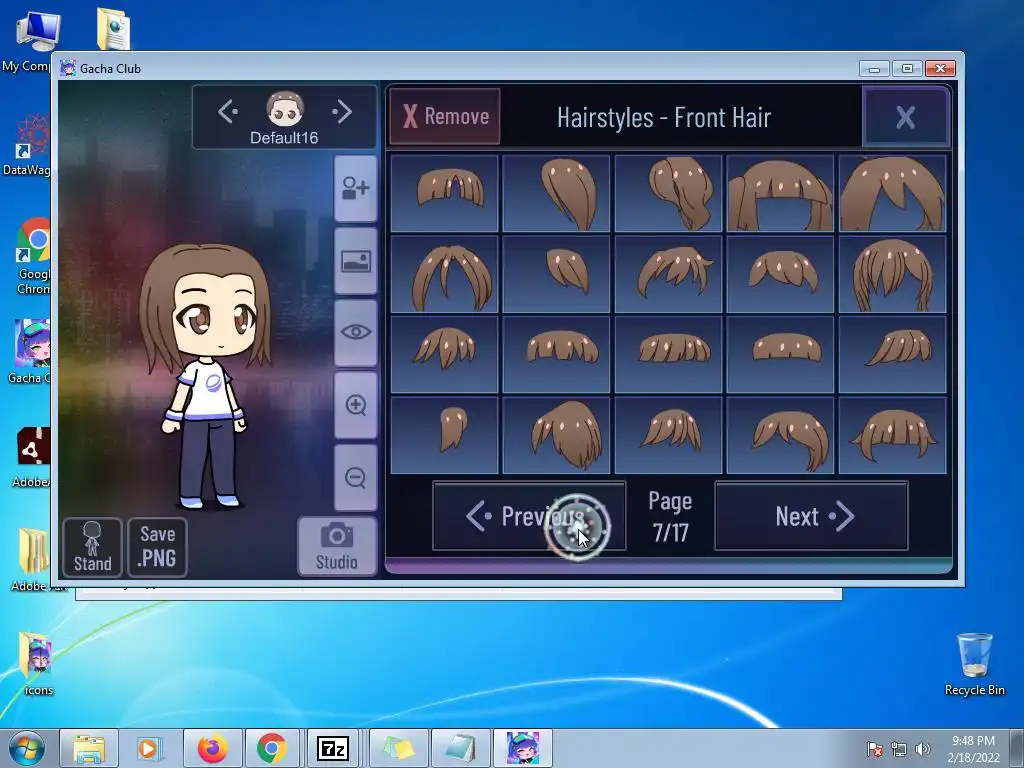Viewport: 1024px width, 768px height.
Task: Open File Explorer from taskbar
Action: point(89,748)
